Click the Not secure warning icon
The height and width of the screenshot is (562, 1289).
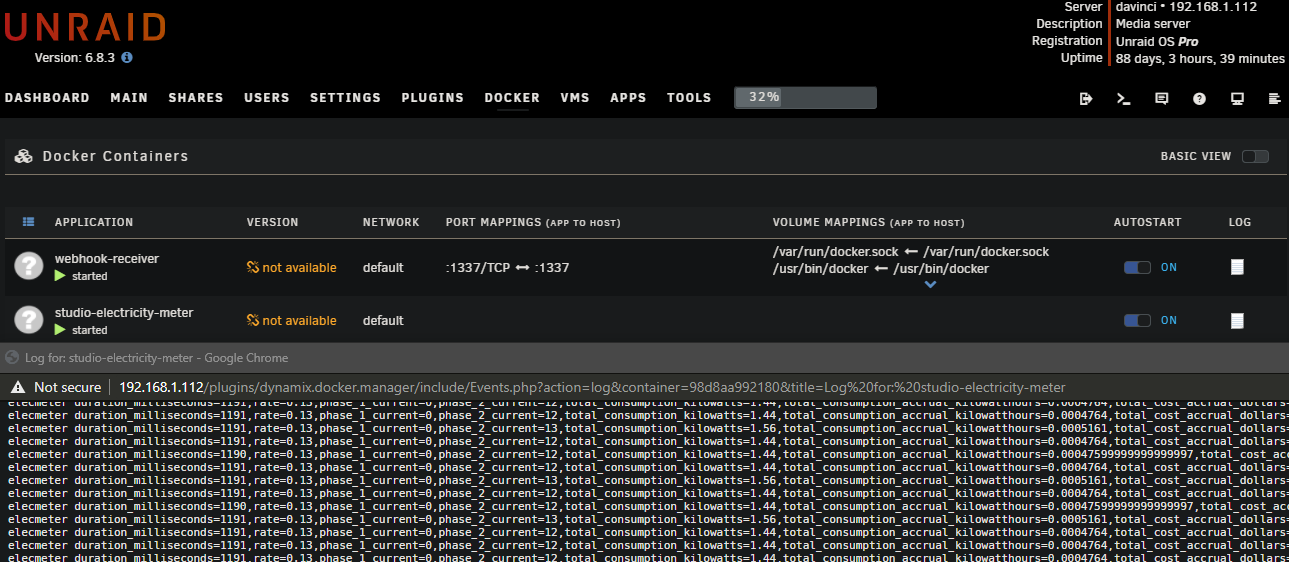coord(18,387)
